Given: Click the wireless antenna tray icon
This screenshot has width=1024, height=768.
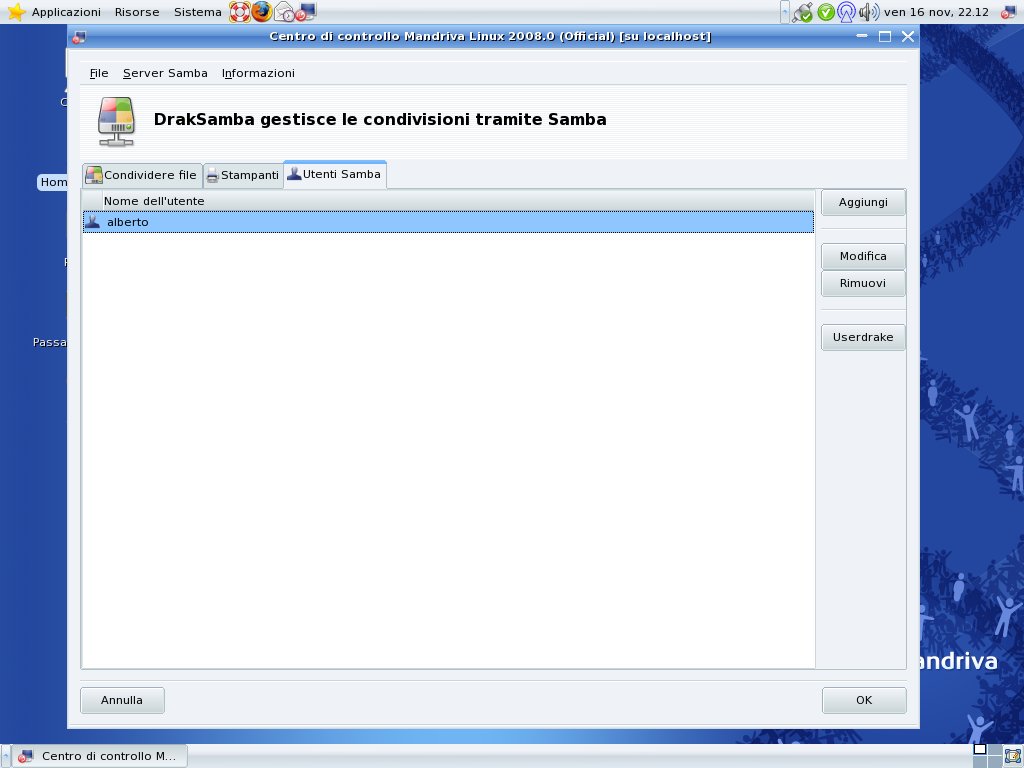Looking at the screenshot, I should (846, 12).
